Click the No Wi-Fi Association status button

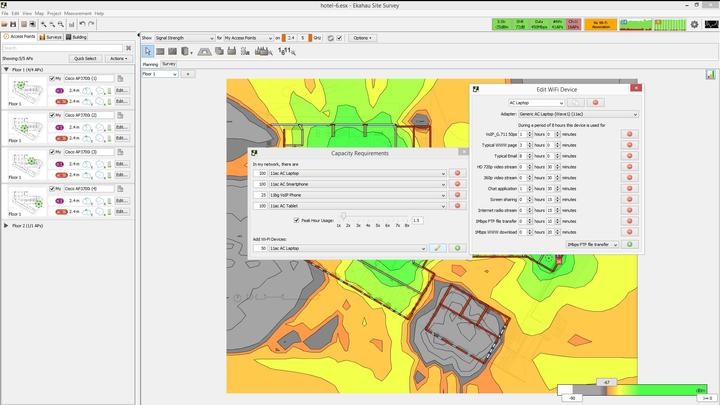pos(600,24)
